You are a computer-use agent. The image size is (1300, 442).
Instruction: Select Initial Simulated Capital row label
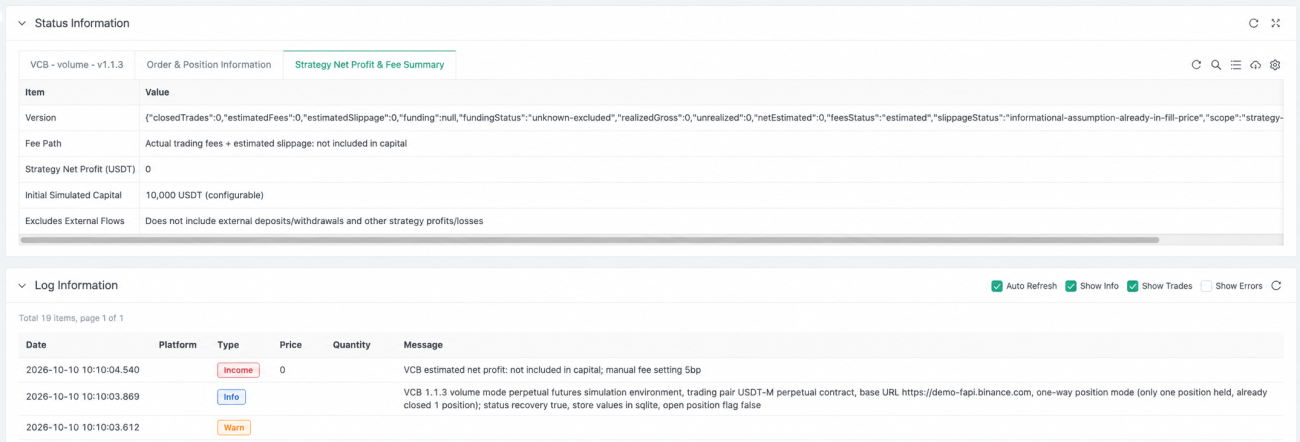tap(72, 195)
